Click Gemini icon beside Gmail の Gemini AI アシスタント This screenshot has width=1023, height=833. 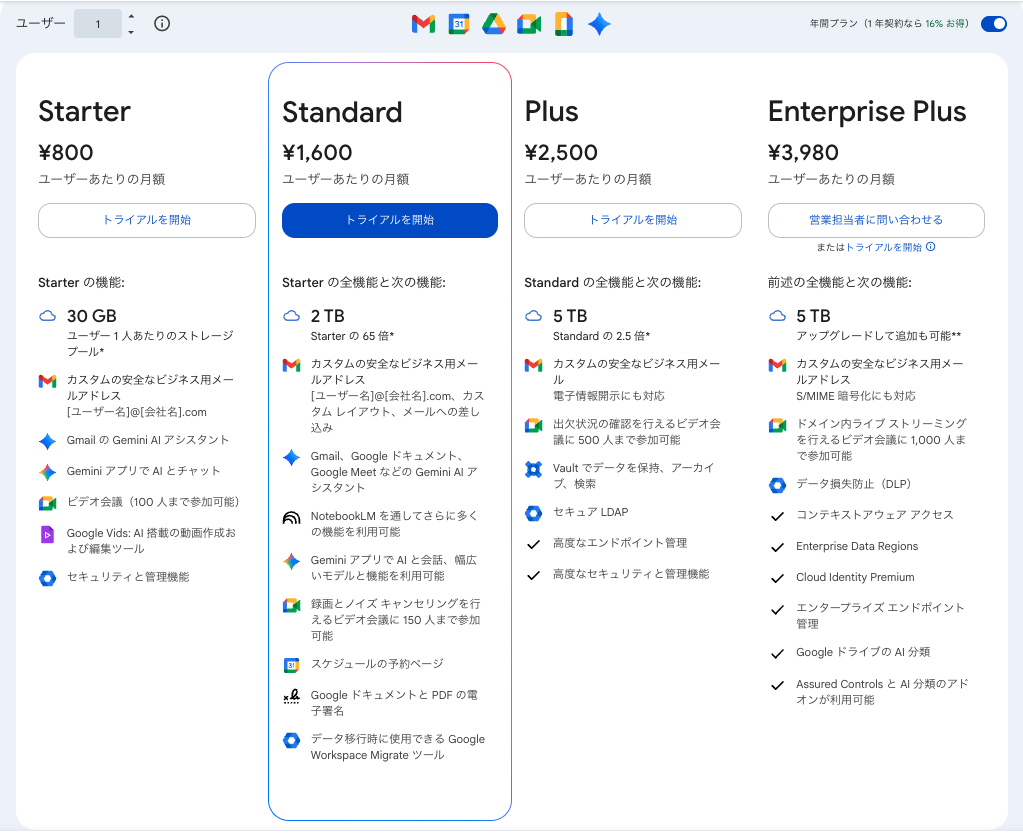48,441
